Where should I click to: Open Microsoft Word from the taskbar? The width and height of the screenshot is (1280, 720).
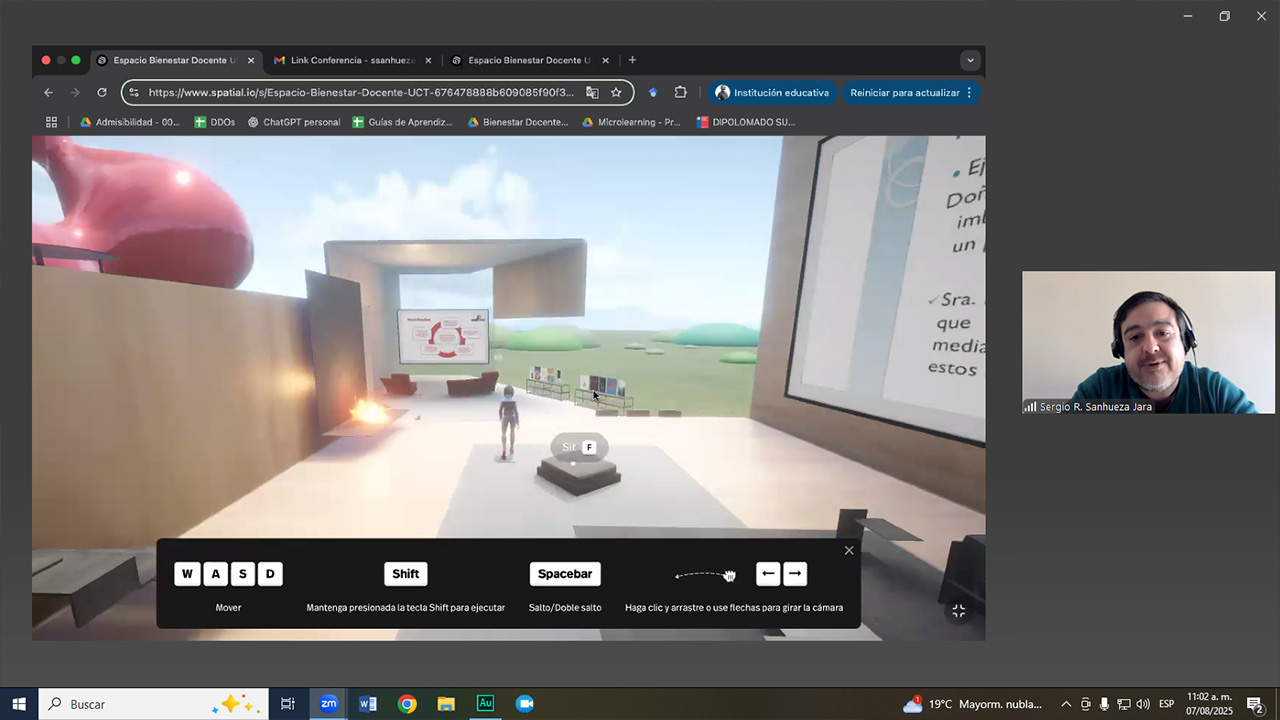click(x=367, y=704)
